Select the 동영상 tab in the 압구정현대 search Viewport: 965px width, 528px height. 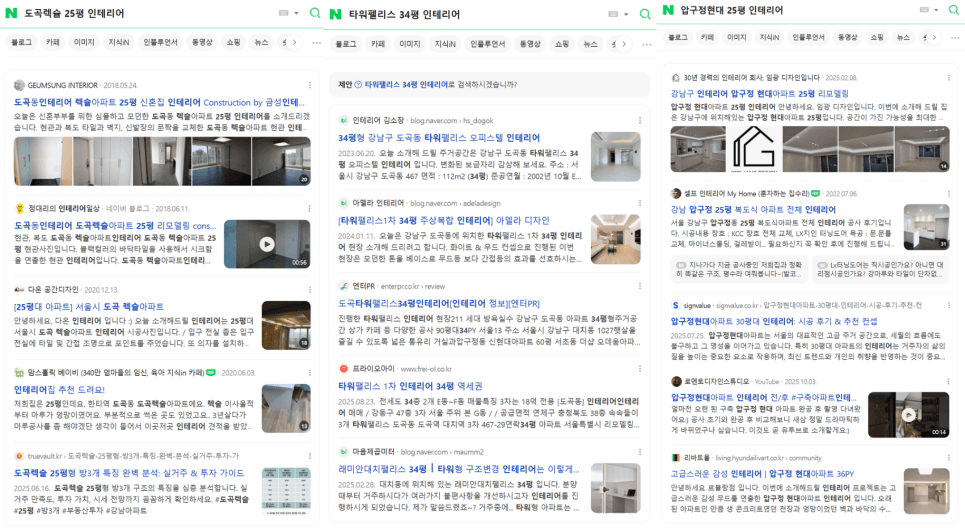[x=847, y=37]
